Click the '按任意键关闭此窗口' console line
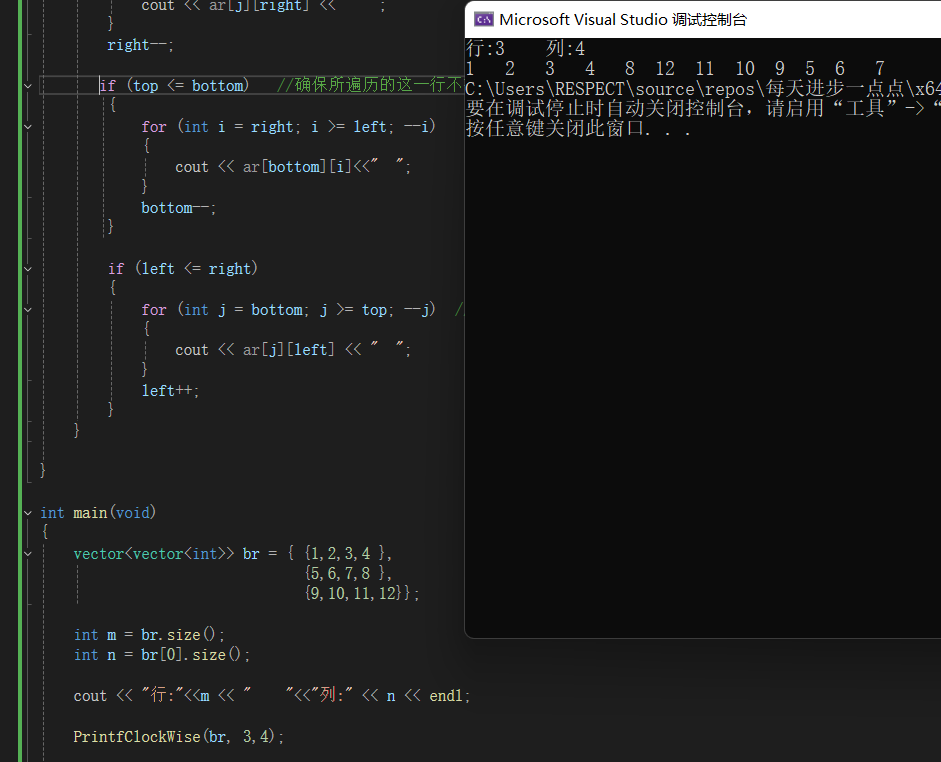941x762 pixels. point(579,128)
